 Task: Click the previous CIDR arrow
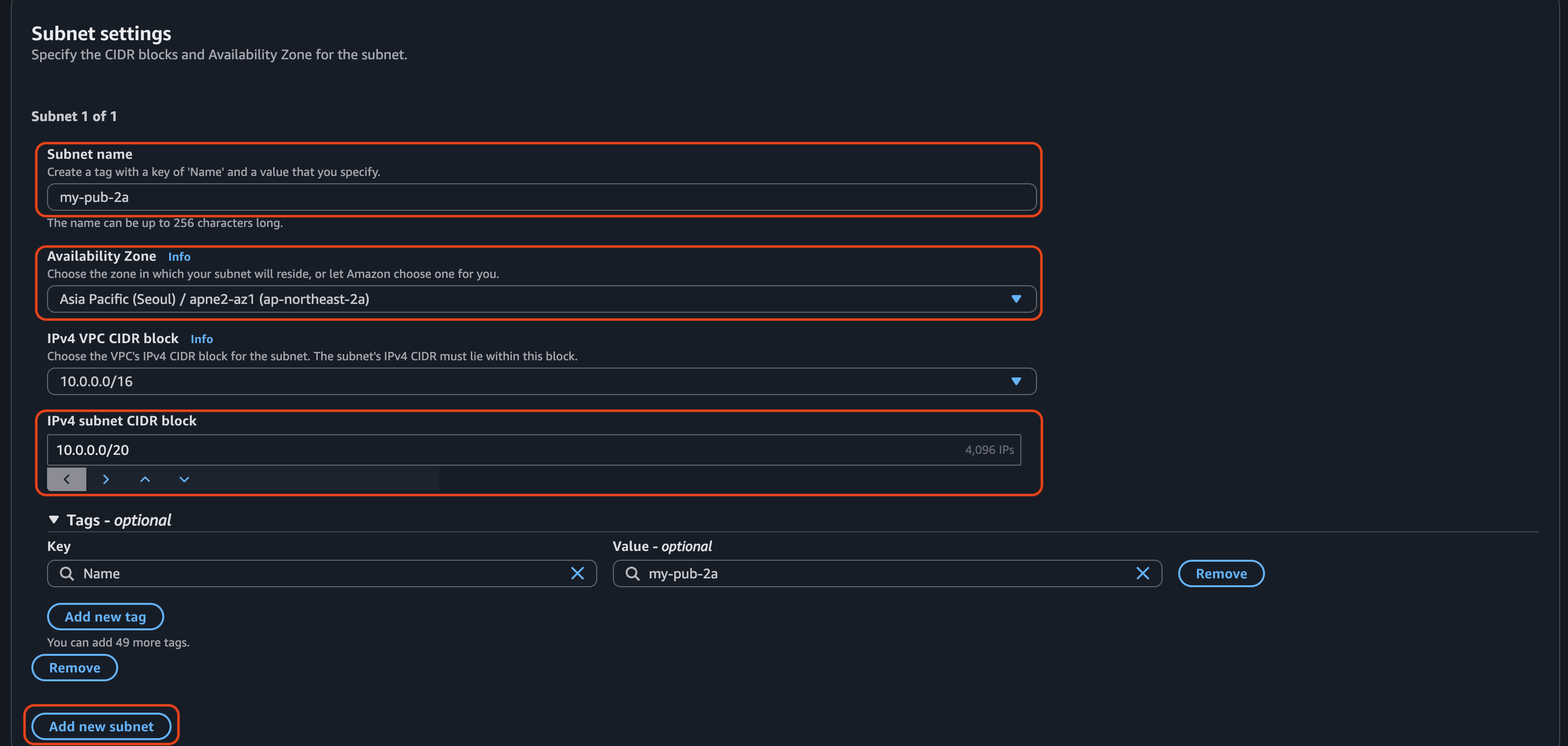pos(66,479)
